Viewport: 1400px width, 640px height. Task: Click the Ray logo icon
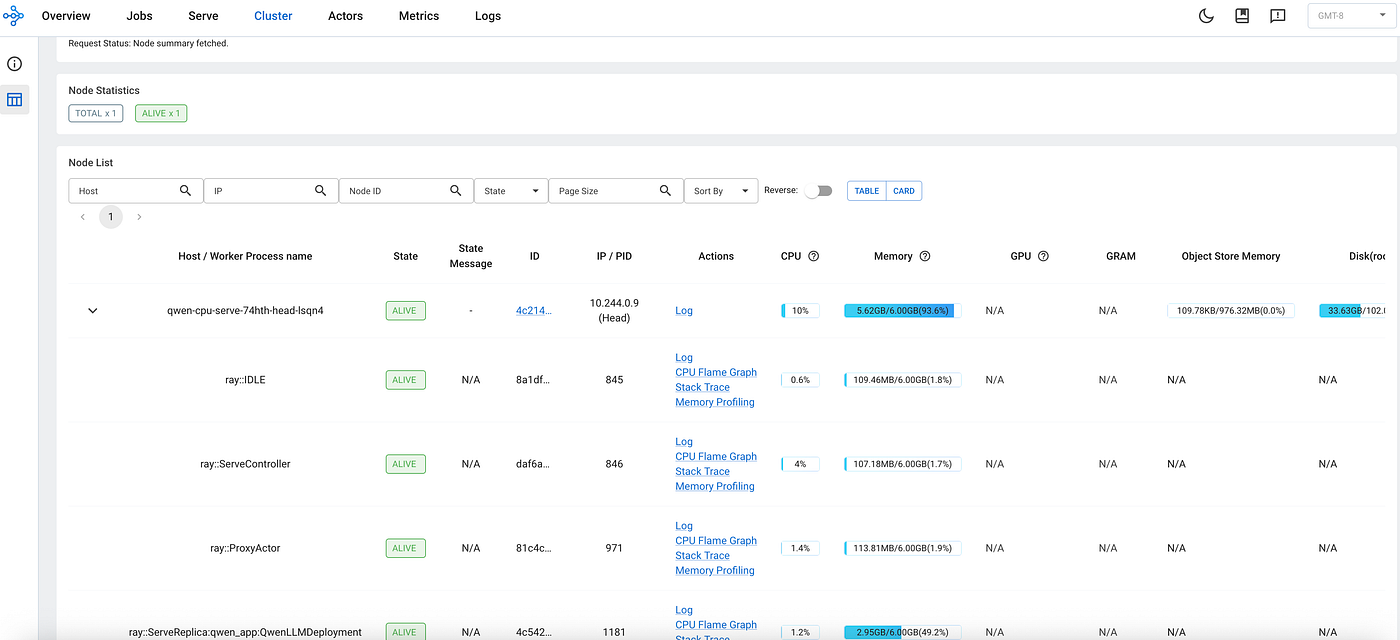14,16
